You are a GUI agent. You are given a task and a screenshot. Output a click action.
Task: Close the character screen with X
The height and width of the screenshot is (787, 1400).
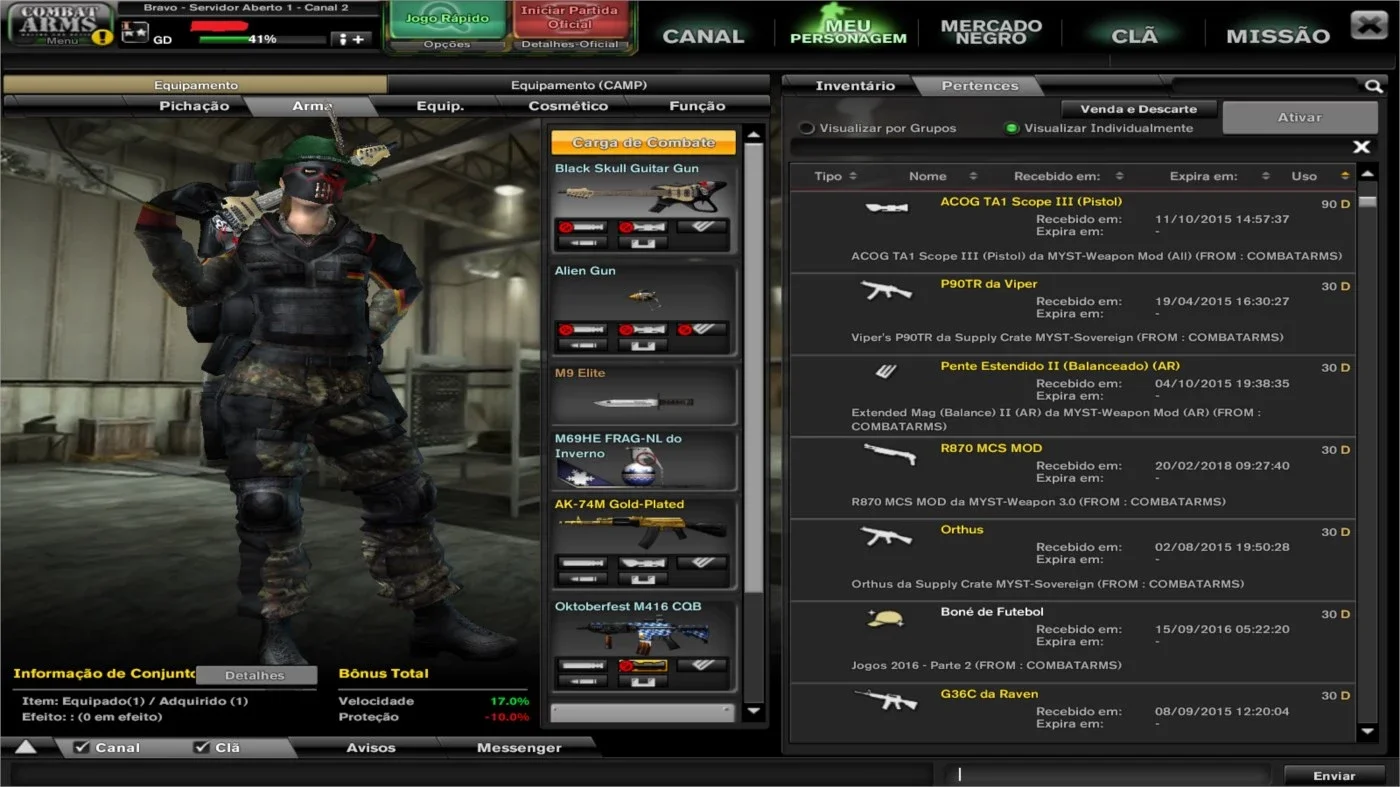click(x=1368, y=24)
